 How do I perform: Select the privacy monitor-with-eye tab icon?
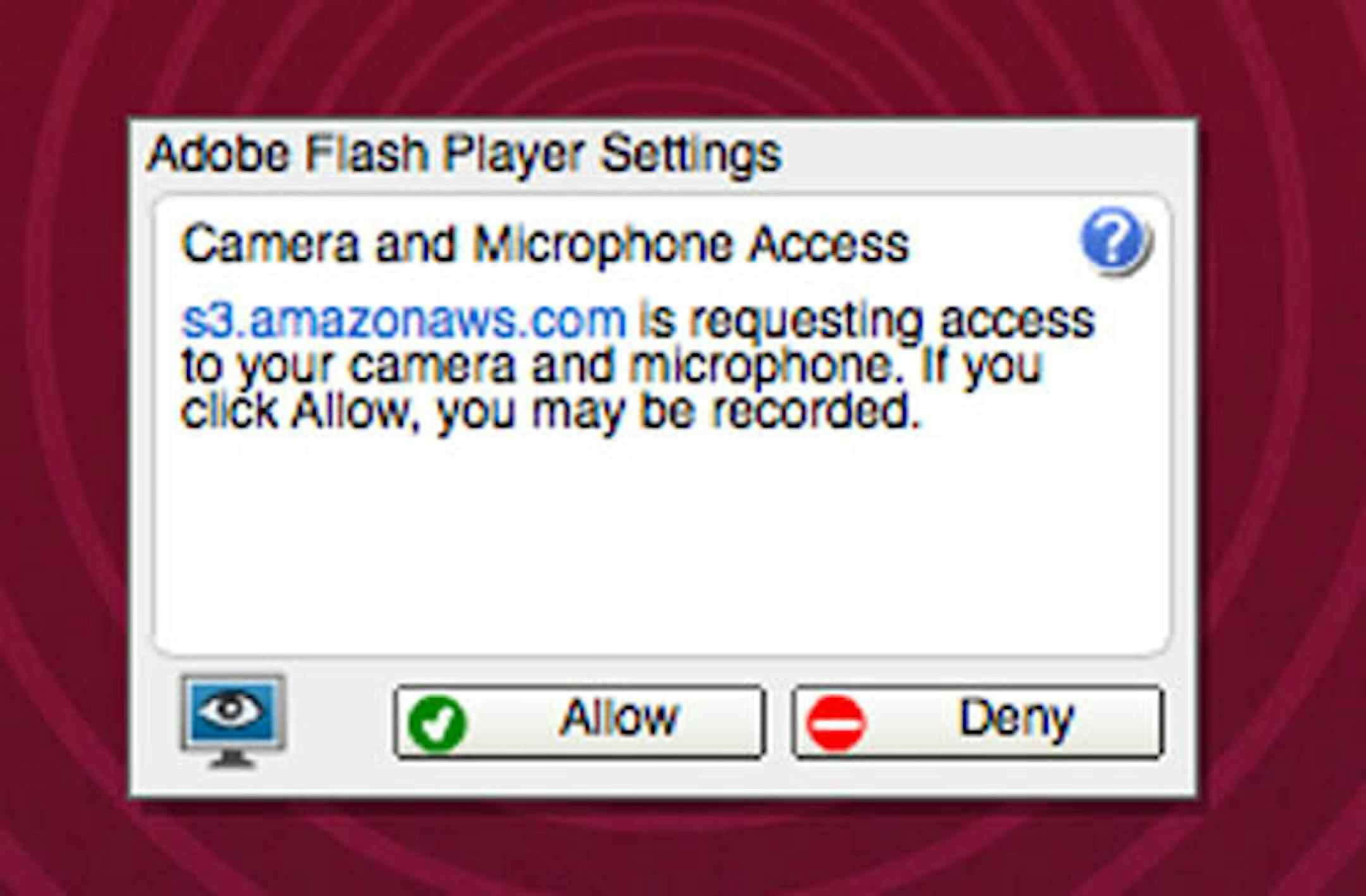click(233, 721)
